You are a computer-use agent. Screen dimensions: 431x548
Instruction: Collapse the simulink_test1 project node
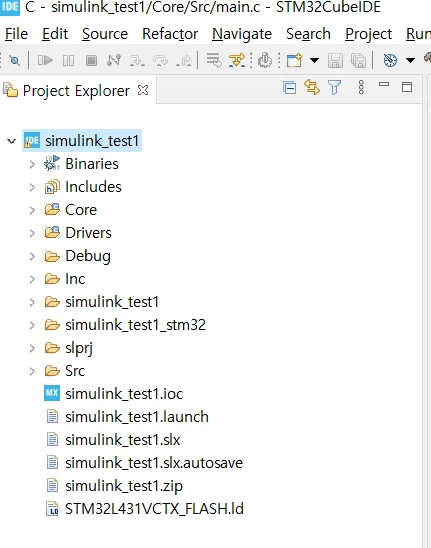pos(12,141)
